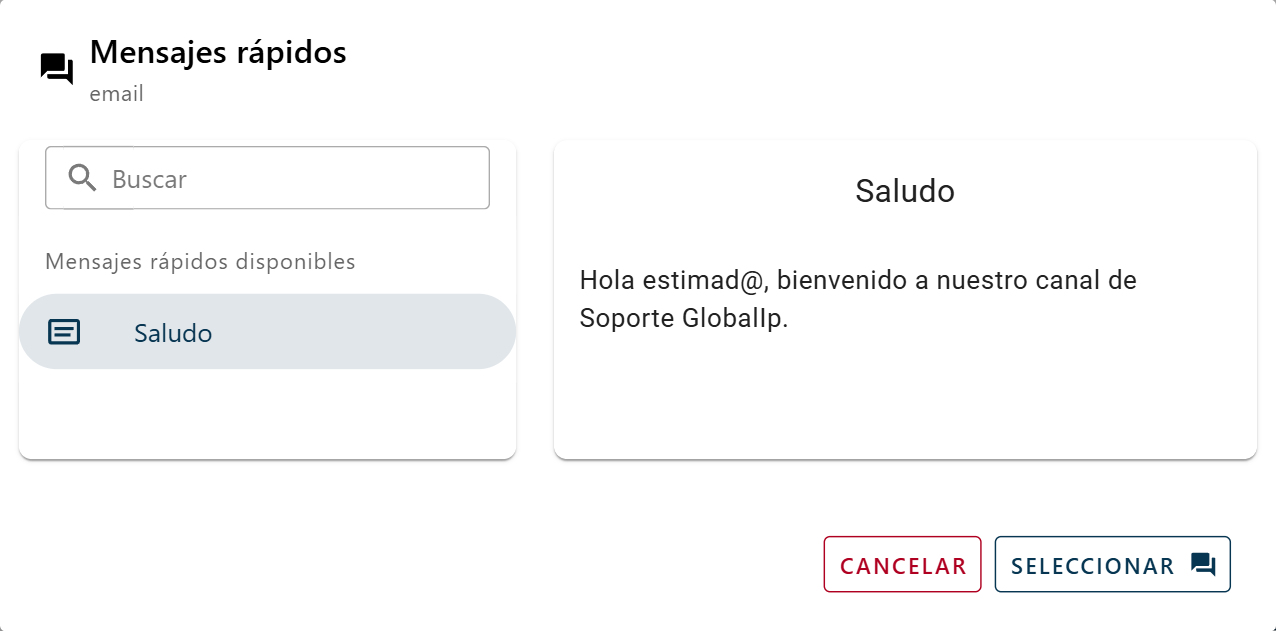The image size is (1276, 631).
Task: Click the magnifier icon in the search bar
Action: click(x=83, y=178)
